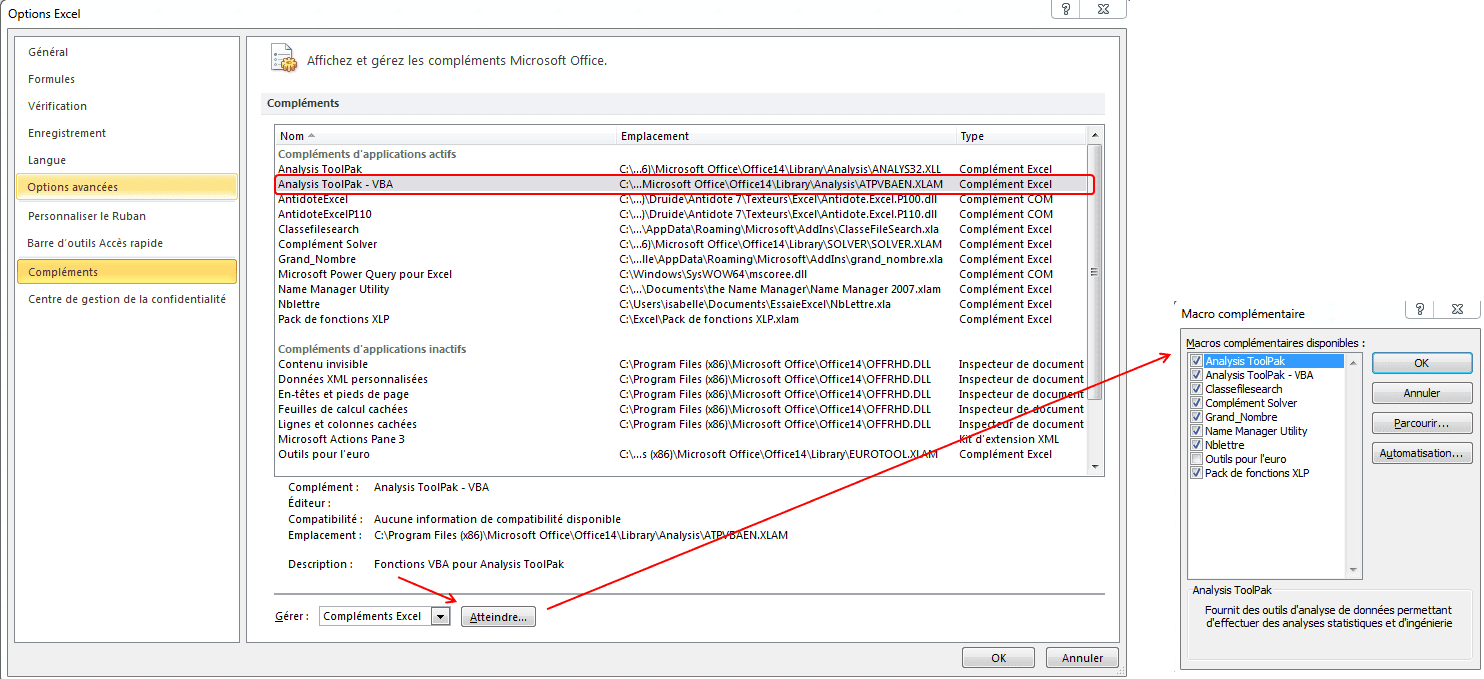Select the Analysis ToolPak - VBA add-in row
This screenshot has width=1484, height=679.
[x=681, y=184]
